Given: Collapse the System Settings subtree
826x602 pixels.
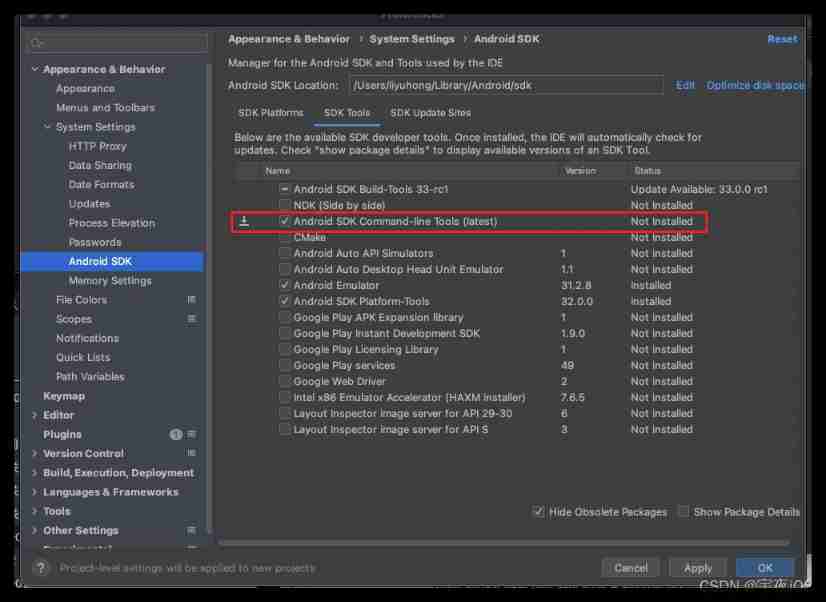Looking at the screenshot, I should 47,127.
